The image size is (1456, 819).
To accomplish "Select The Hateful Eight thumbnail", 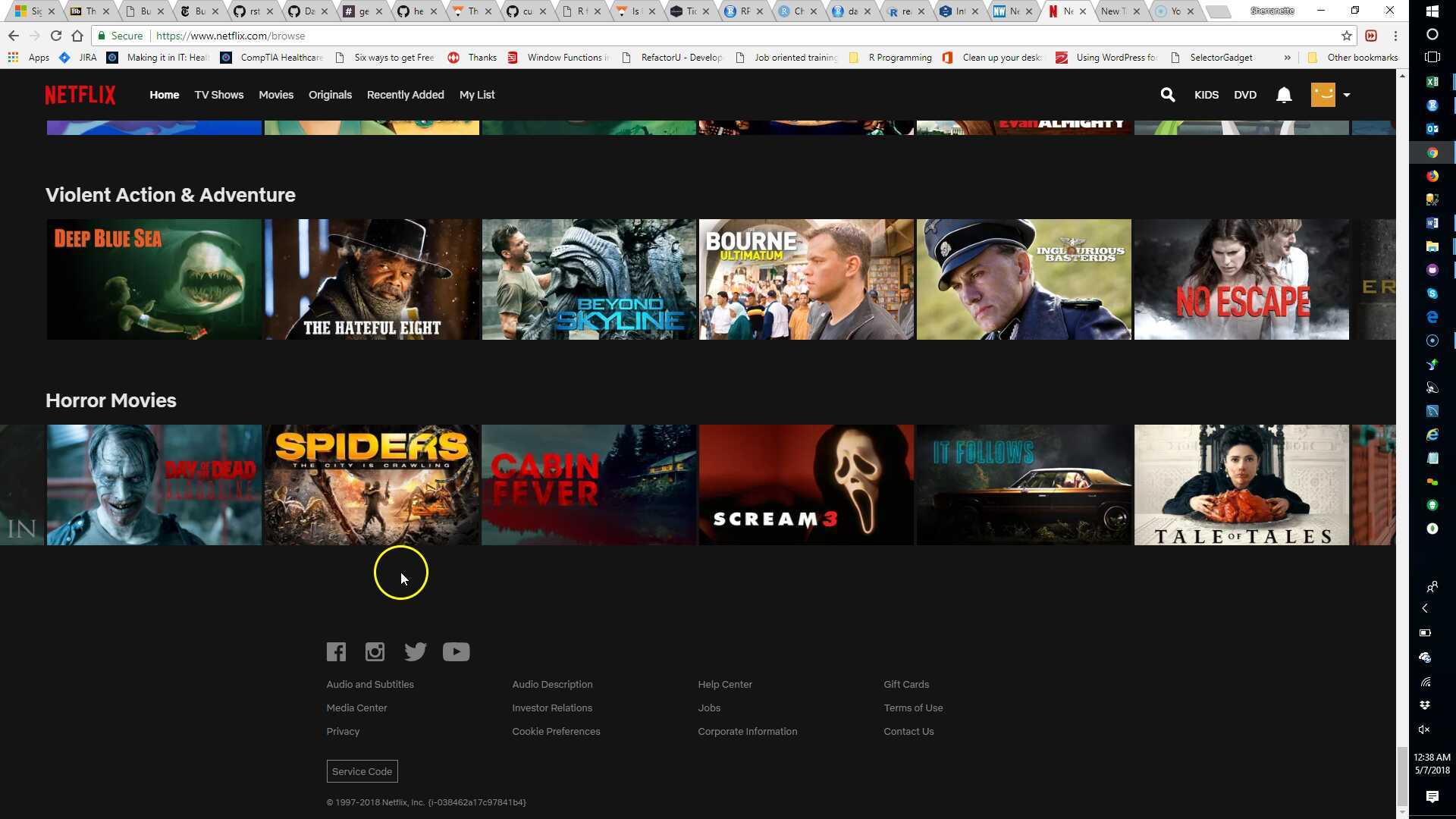I will click(x=372, y=279).
